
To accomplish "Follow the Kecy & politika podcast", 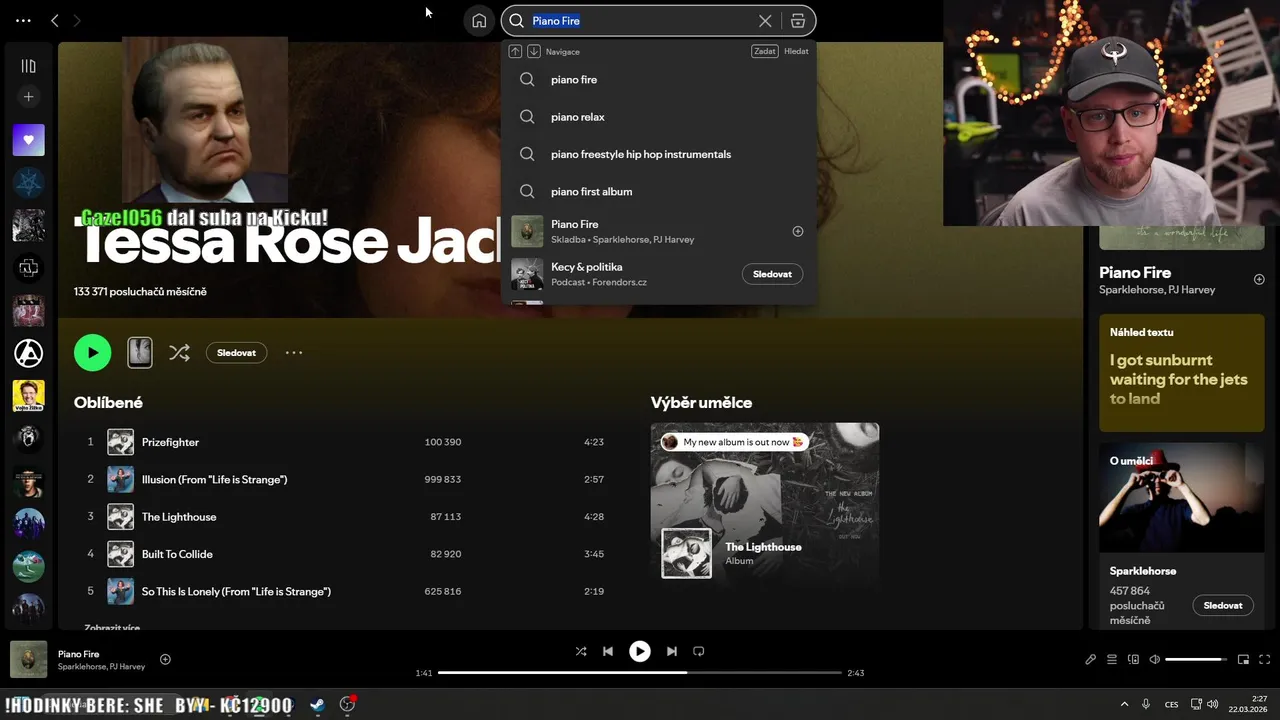I will coord(772,274).
